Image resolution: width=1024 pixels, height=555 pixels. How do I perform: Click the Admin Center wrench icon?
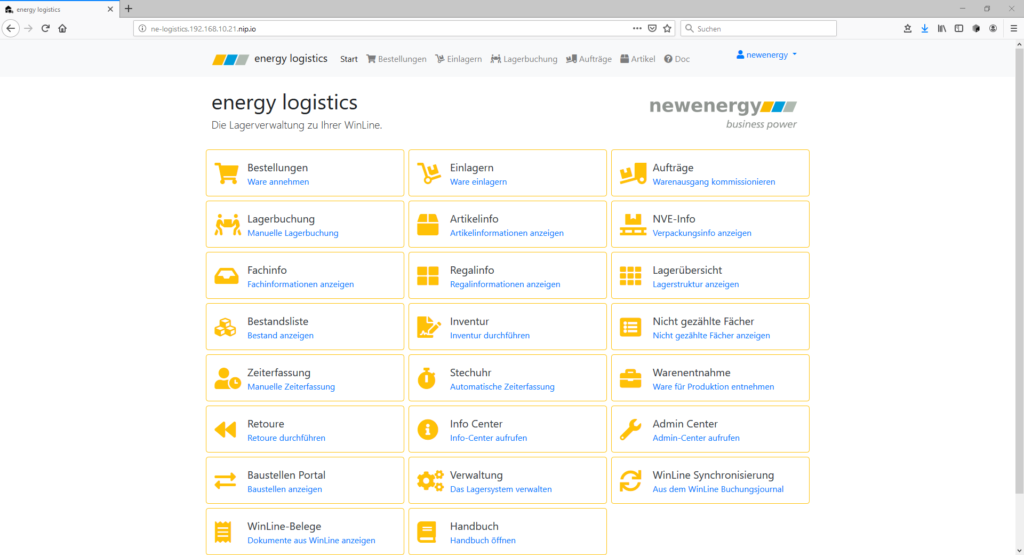point(631,430)
